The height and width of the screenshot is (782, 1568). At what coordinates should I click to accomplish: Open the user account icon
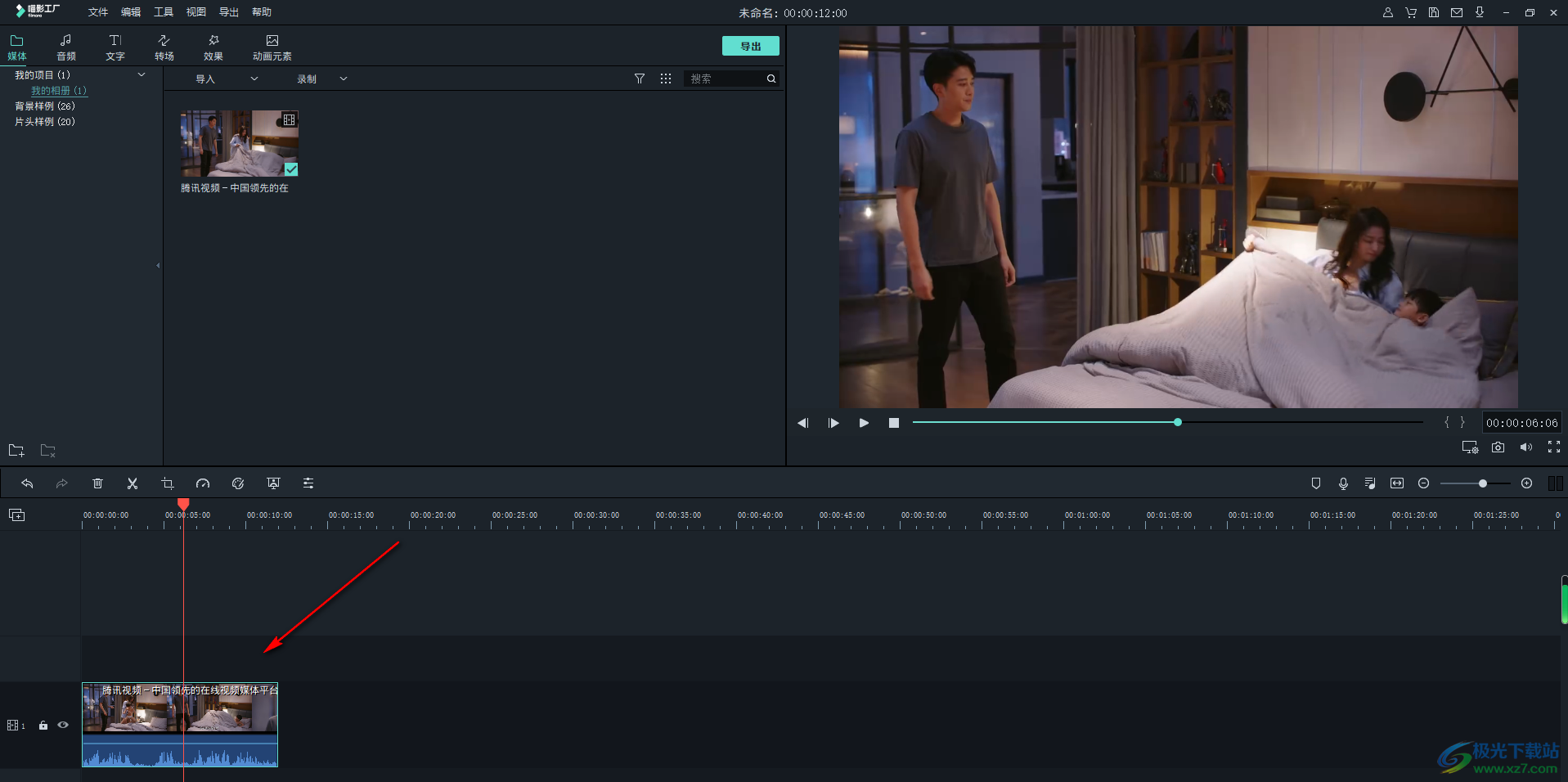1388,12
